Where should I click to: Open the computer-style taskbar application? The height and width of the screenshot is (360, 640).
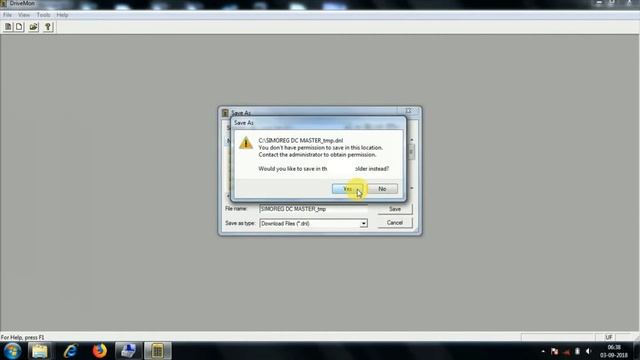128,351
